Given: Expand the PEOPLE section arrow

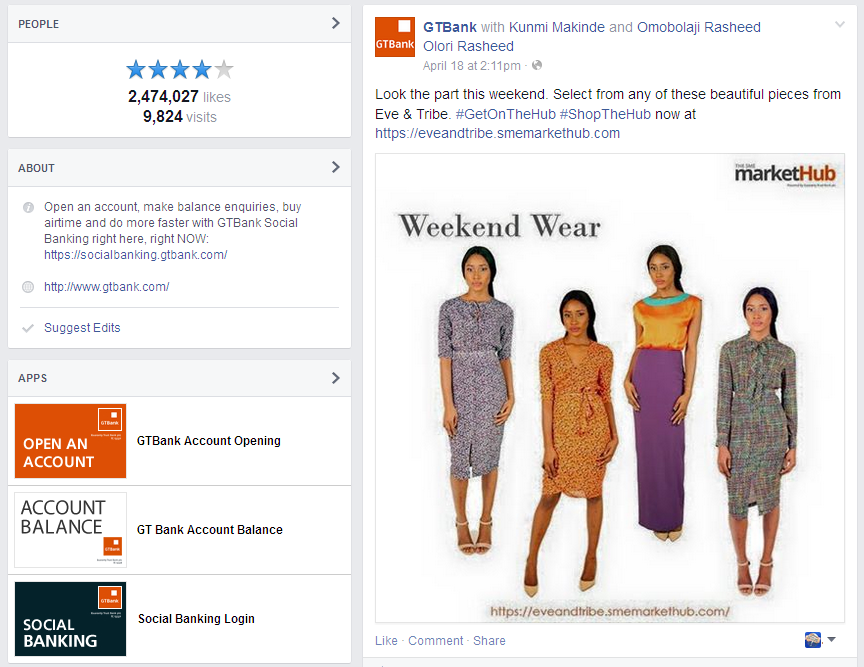Looking at the screenshot, I should tap(336, 23).
